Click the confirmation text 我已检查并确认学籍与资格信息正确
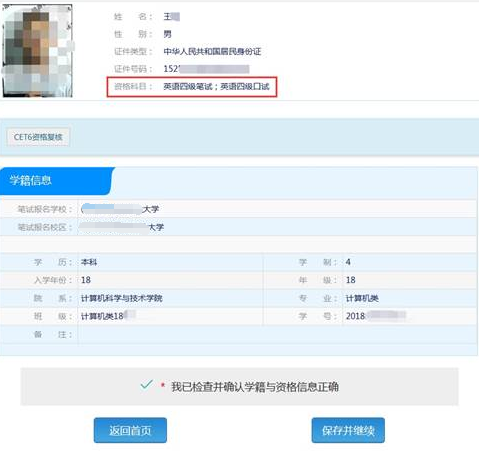Image resolution: width=480 pixels, height=458 pixels. click(255, 387)
